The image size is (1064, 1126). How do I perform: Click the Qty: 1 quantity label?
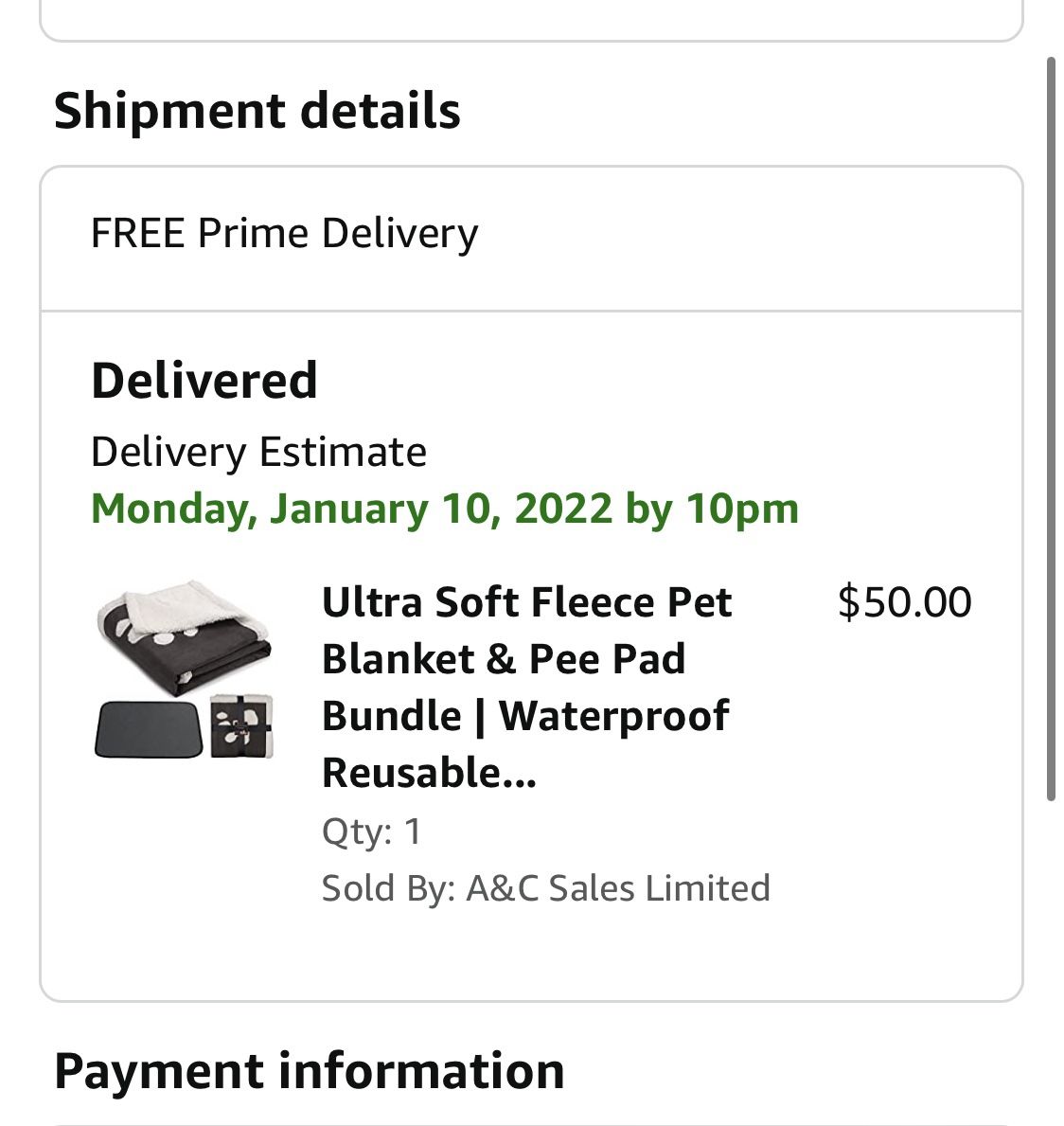(372, 831)
